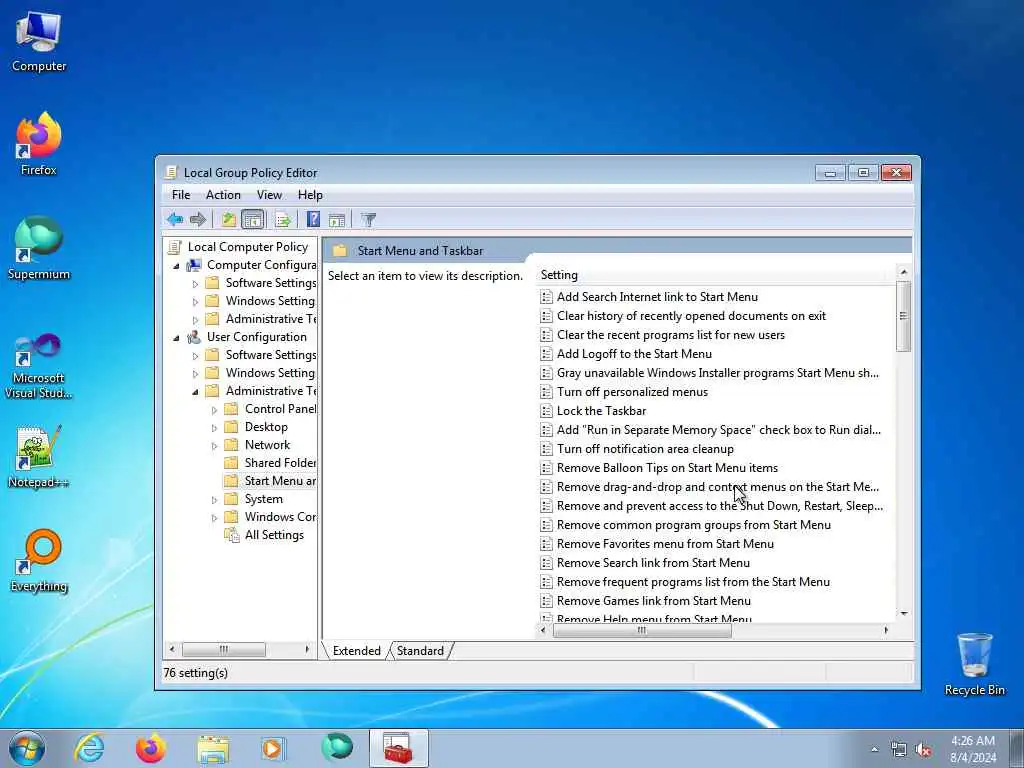
Task: Select the Supermium desktop shortcut
Action: (x=39, y=248)
